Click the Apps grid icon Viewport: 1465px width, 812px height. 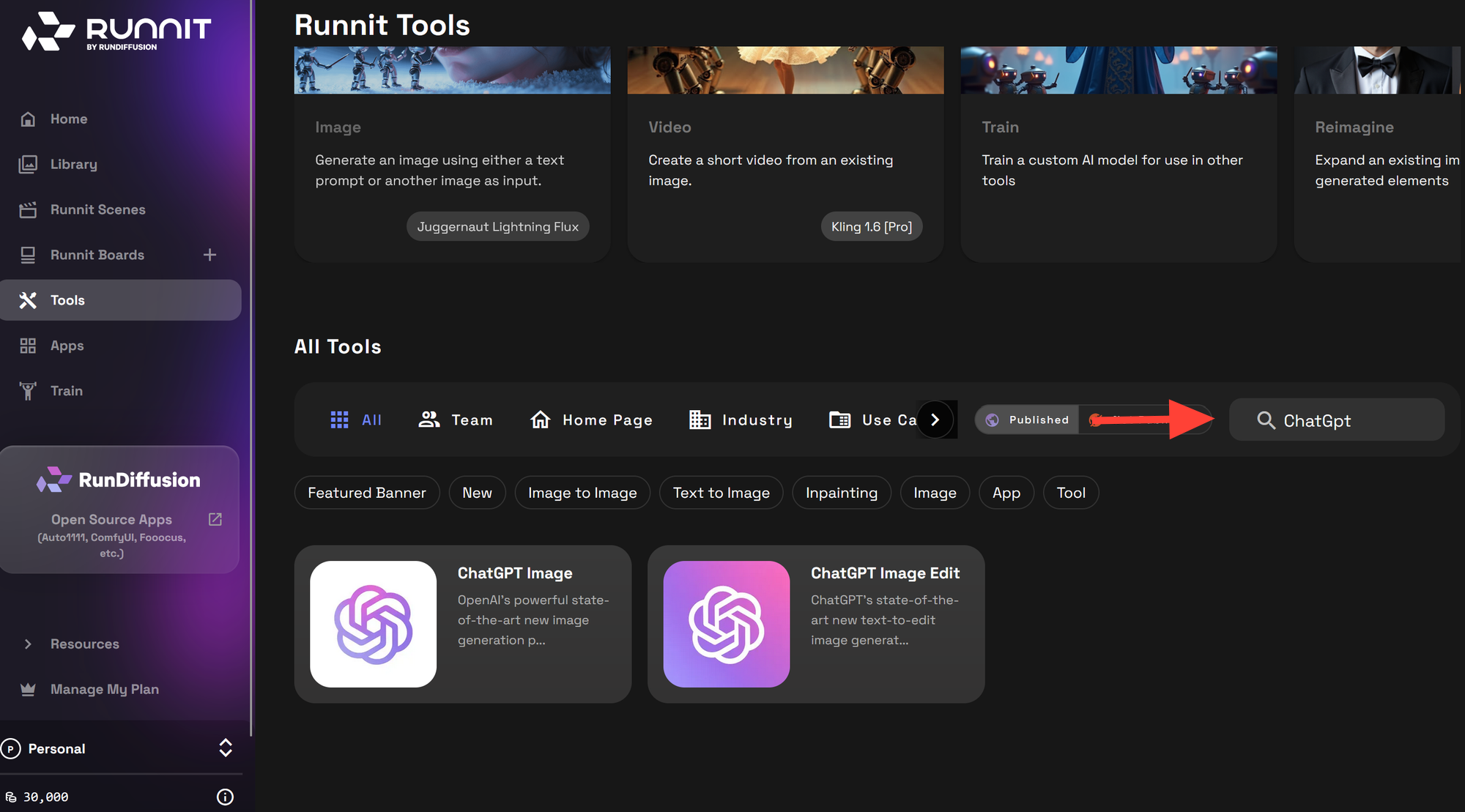click(28, 346)
